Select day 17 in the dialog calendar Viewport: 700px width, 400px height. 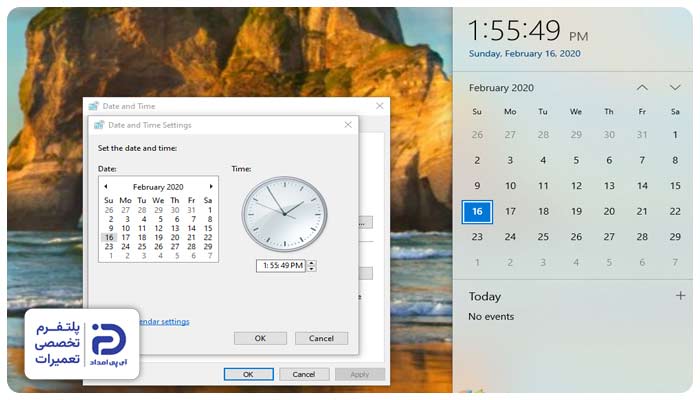125,237
